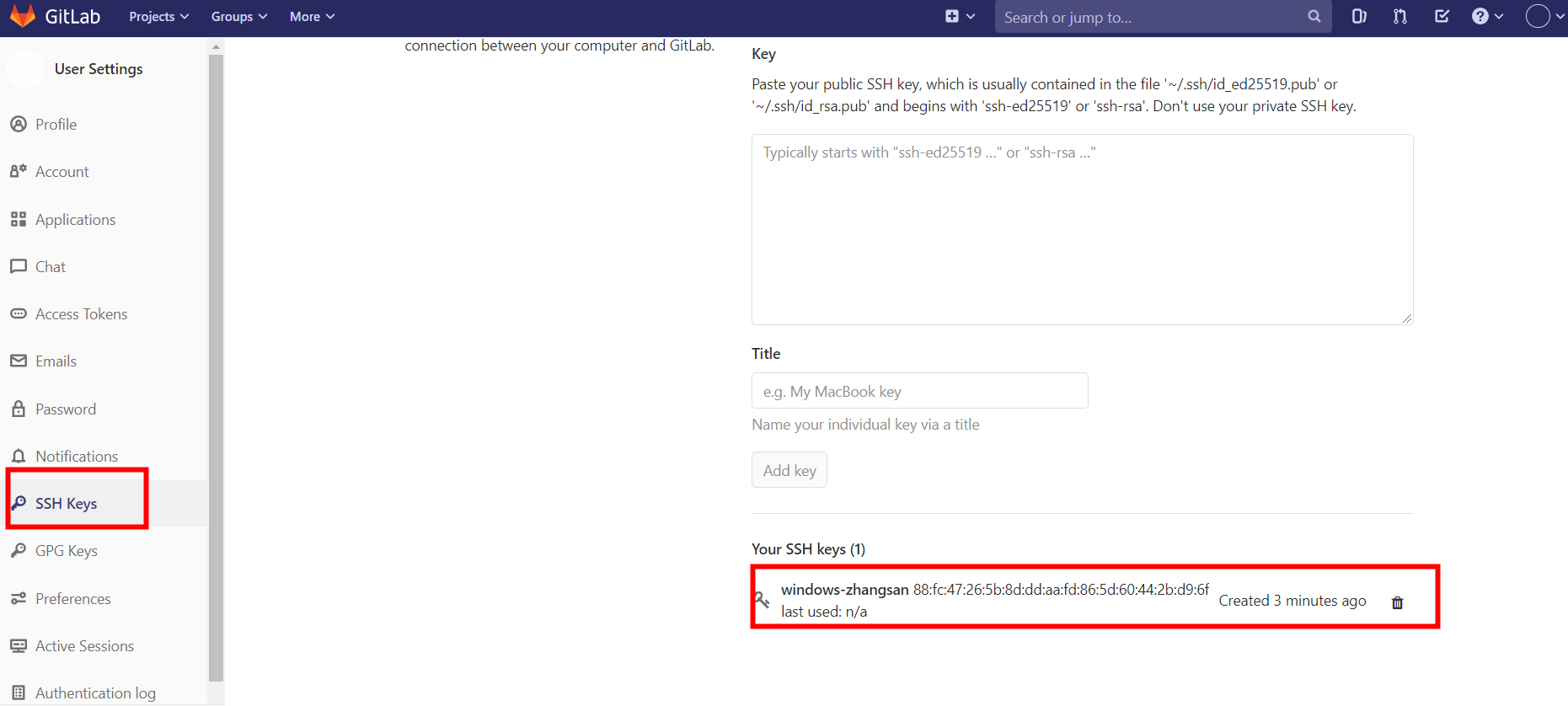The image size is (1568, 706).
Task: Open the new item plus dropdown
Action: [960, 16]
